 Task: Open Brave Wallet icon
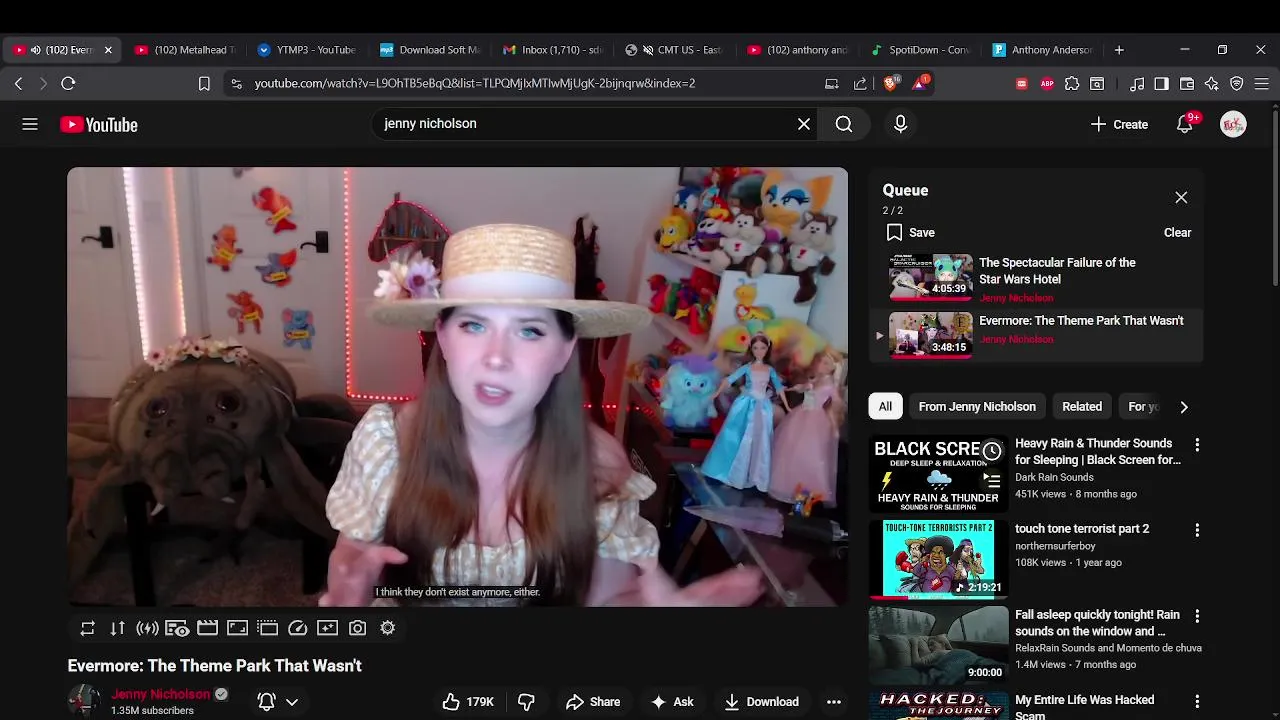click(x=1187, y=84)
